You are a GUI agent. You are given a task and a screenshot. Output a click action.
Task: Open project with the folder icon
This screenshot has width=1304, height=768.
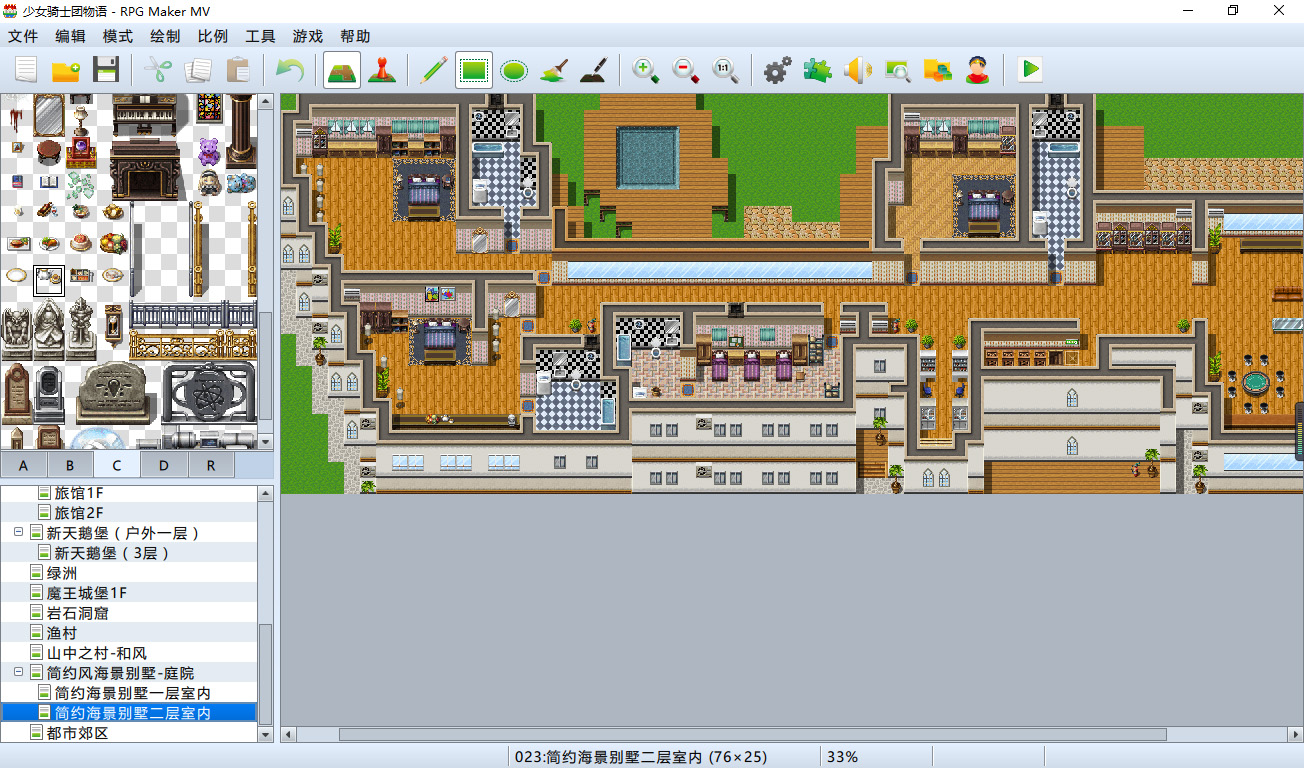point(66,70)
